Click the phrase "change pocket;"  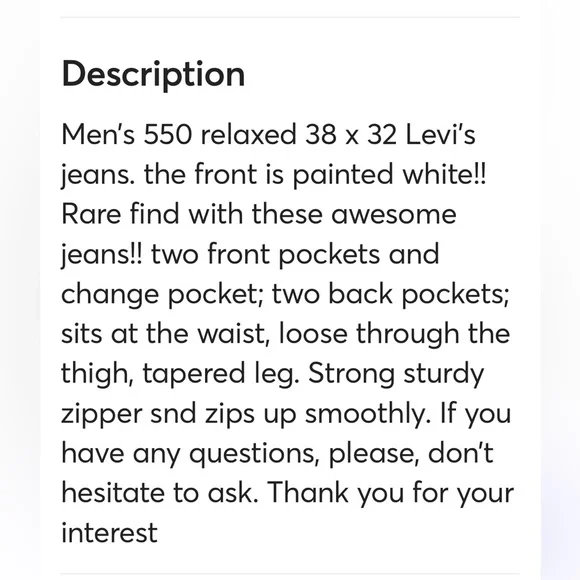pos(162,294)
